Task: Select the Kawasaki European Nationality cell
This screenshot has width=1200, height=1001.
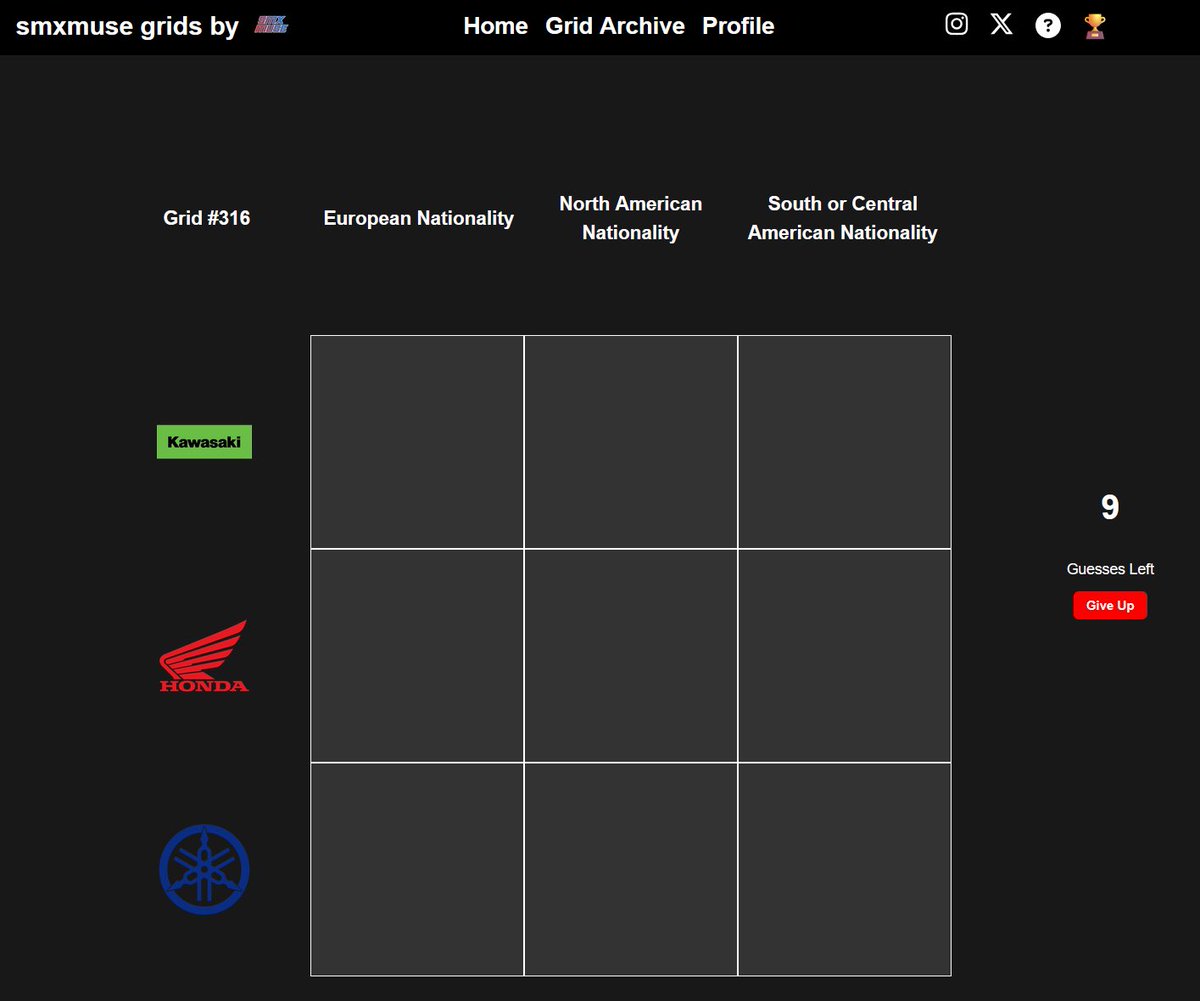Action: pyautogui.click(x=417, y=442)
